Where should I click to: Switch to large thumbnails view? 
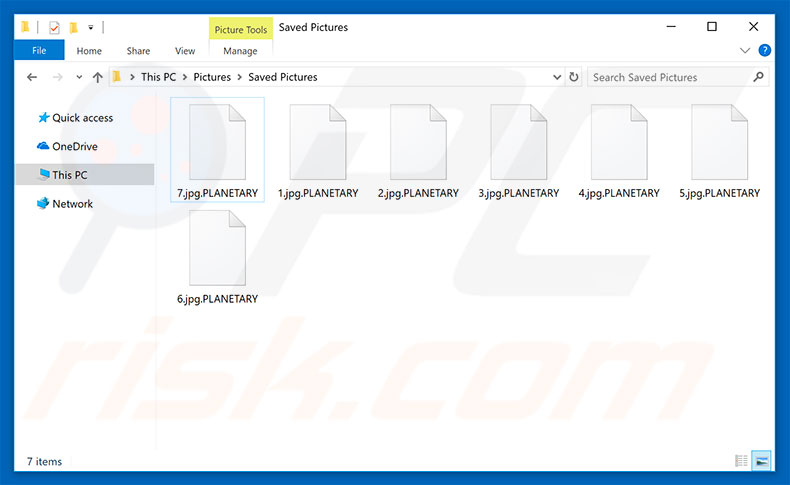click(761, 461)
